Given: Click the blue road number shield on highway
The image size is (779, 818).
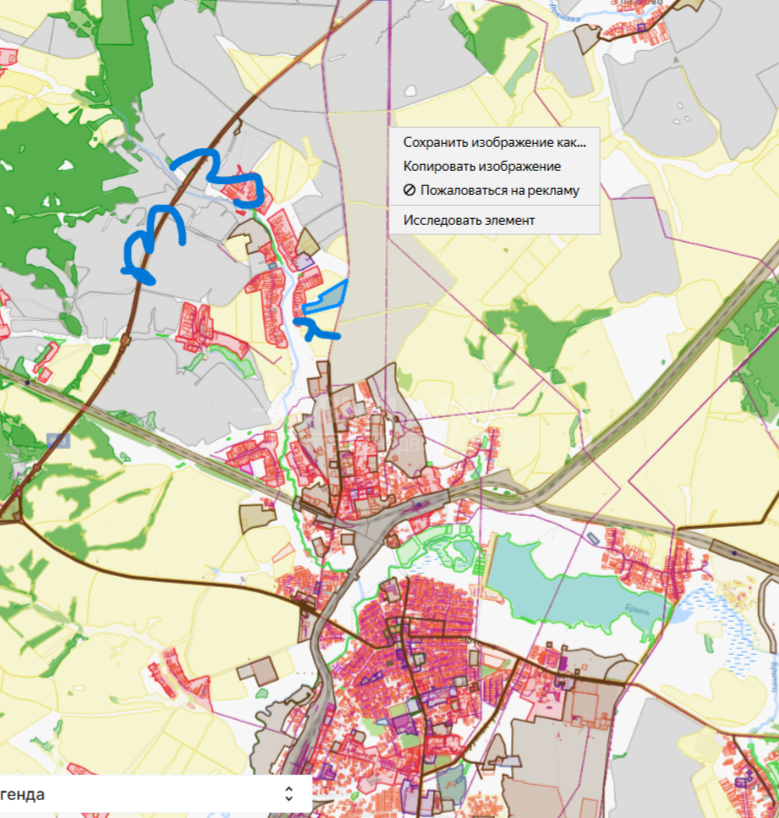Looking at the screenshot, I should pyautogui.click(x=58, y=439).
